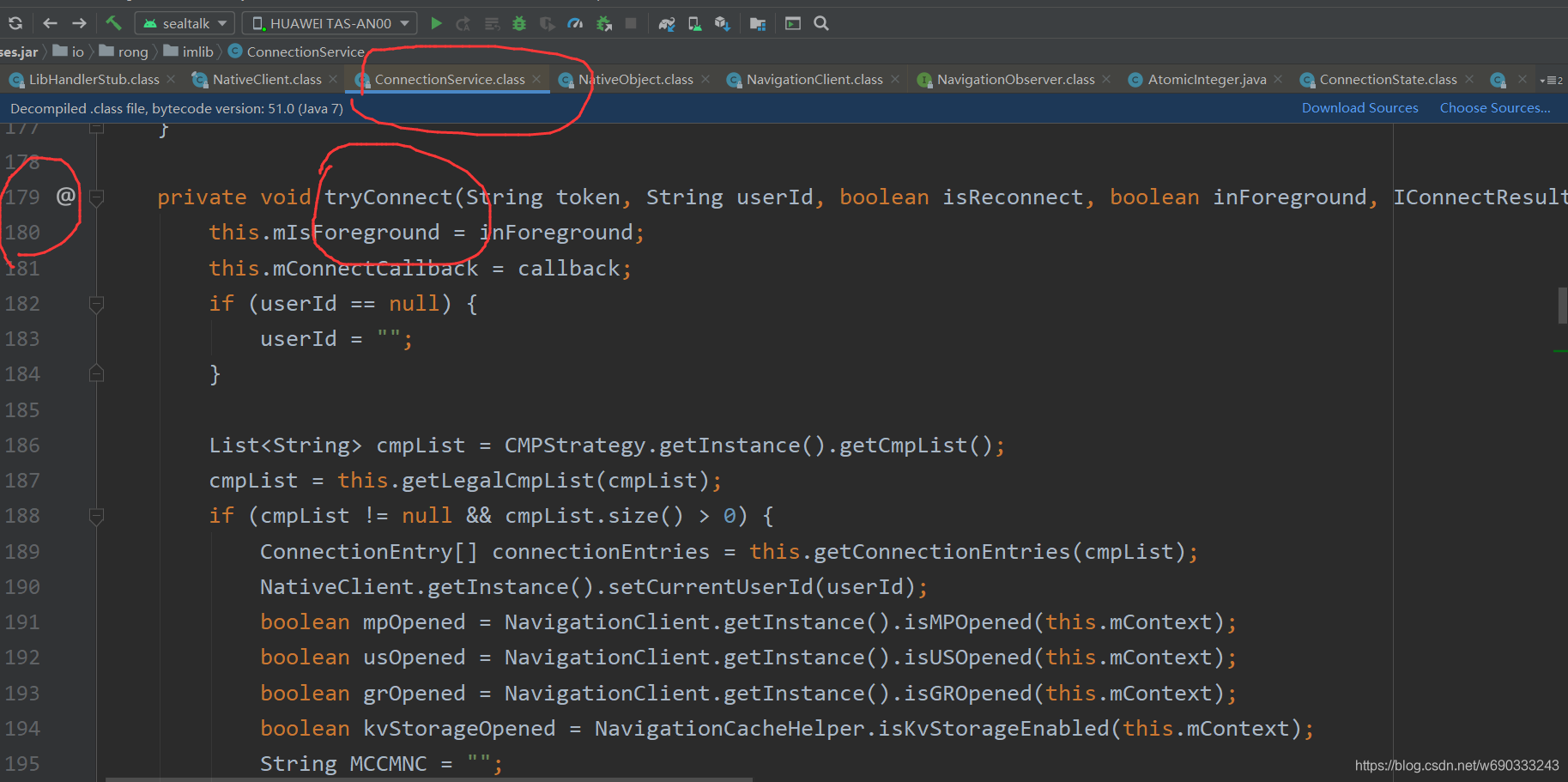The height and width of the screenshot is (782, 1568).
Task: Start debugging with the green bug icon
Action: 519,23
